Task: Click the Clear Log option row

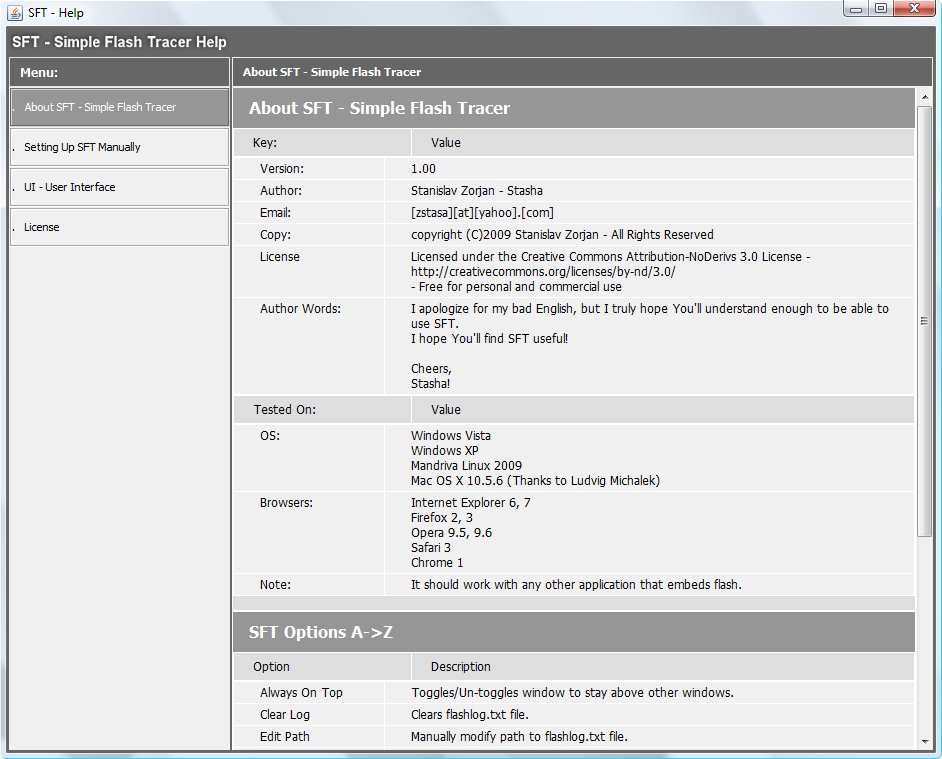Action: pyautogui.click(x=574, y=715)
